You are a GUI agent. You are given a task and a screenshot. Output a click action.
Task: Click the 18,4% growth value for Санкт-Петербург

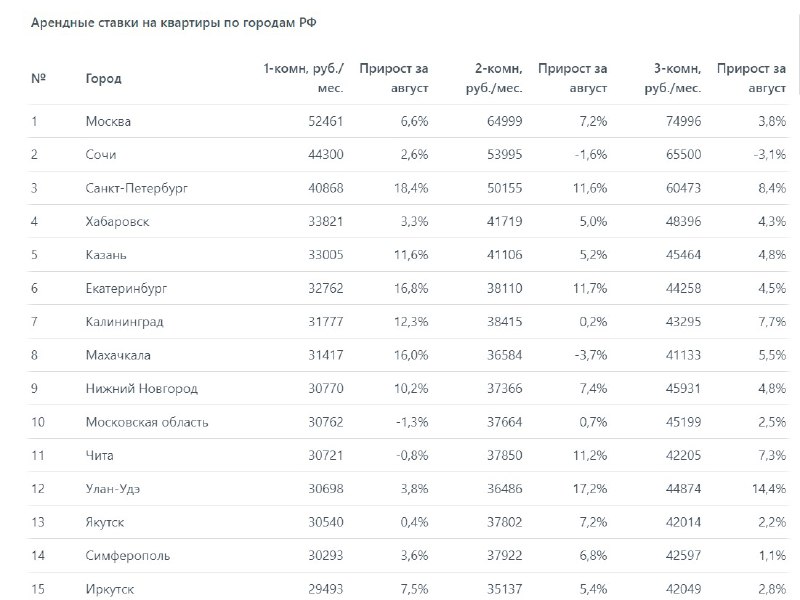point(411,188)
